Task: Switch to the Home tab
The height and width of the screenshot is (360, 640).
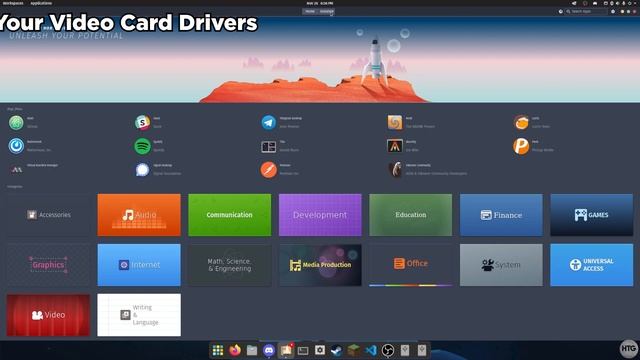Action: 310,11
